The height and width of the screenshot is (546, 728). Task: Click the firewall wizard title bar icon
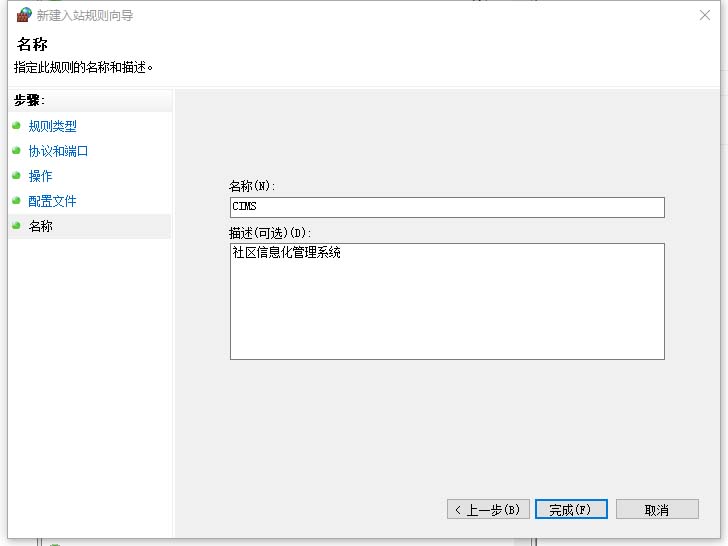pos(24,15)
